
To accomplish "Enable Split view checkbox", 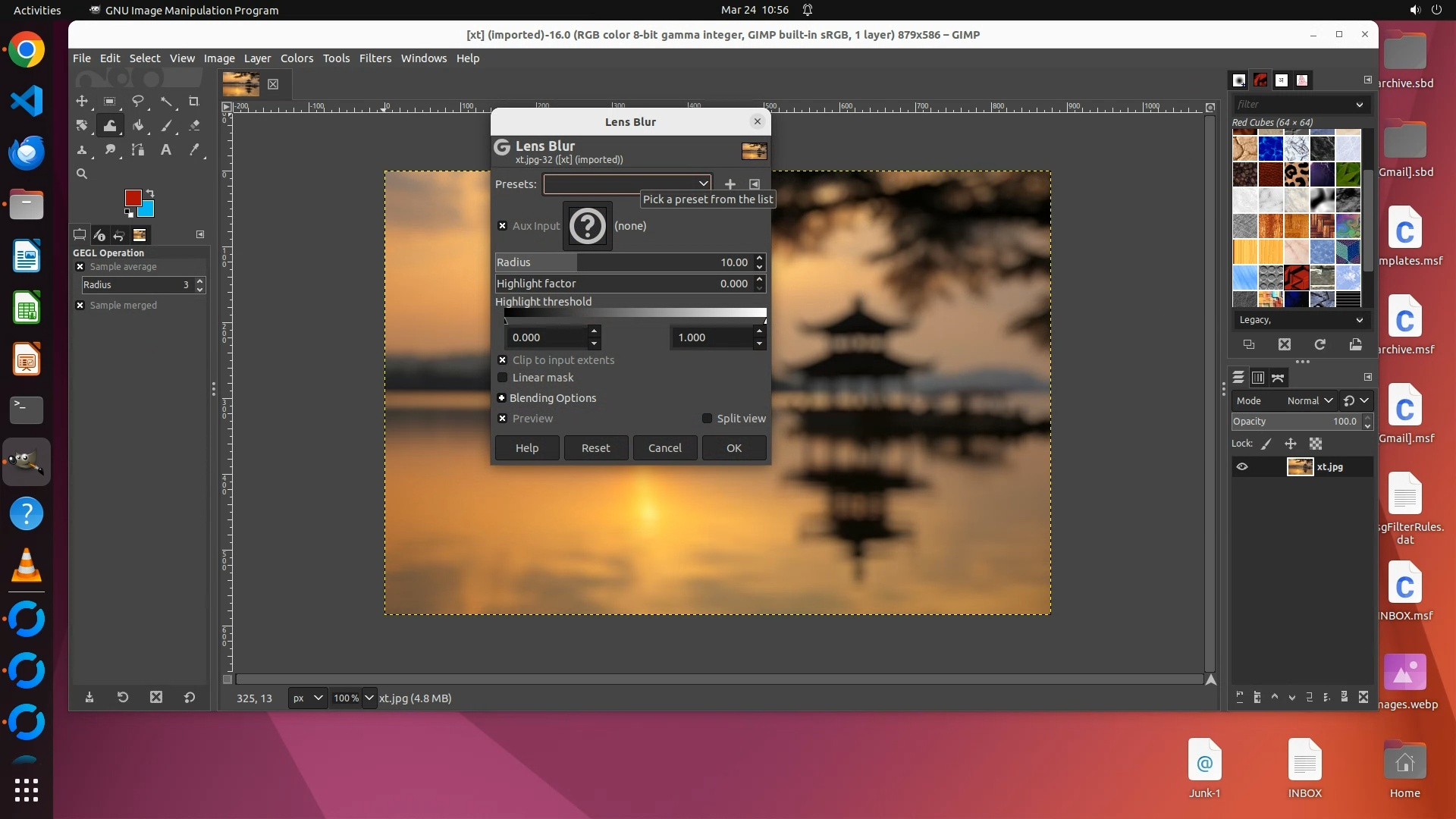I will pyautogui.click(x=707, y=419).
